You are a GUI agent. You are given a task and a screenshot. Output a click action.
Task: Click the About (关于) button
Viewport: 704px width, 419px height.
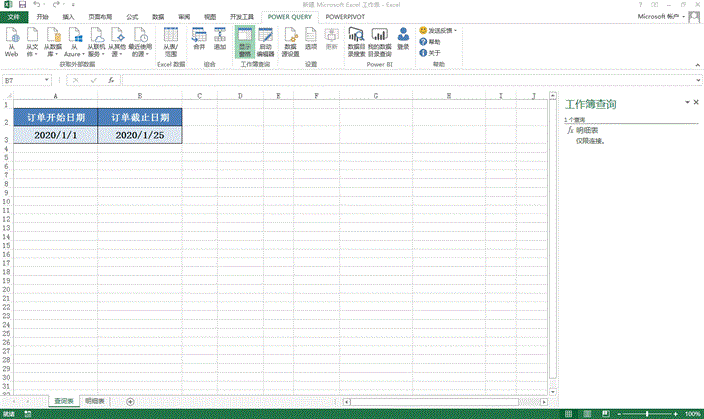pyautogui.click(x=433, y=53)
